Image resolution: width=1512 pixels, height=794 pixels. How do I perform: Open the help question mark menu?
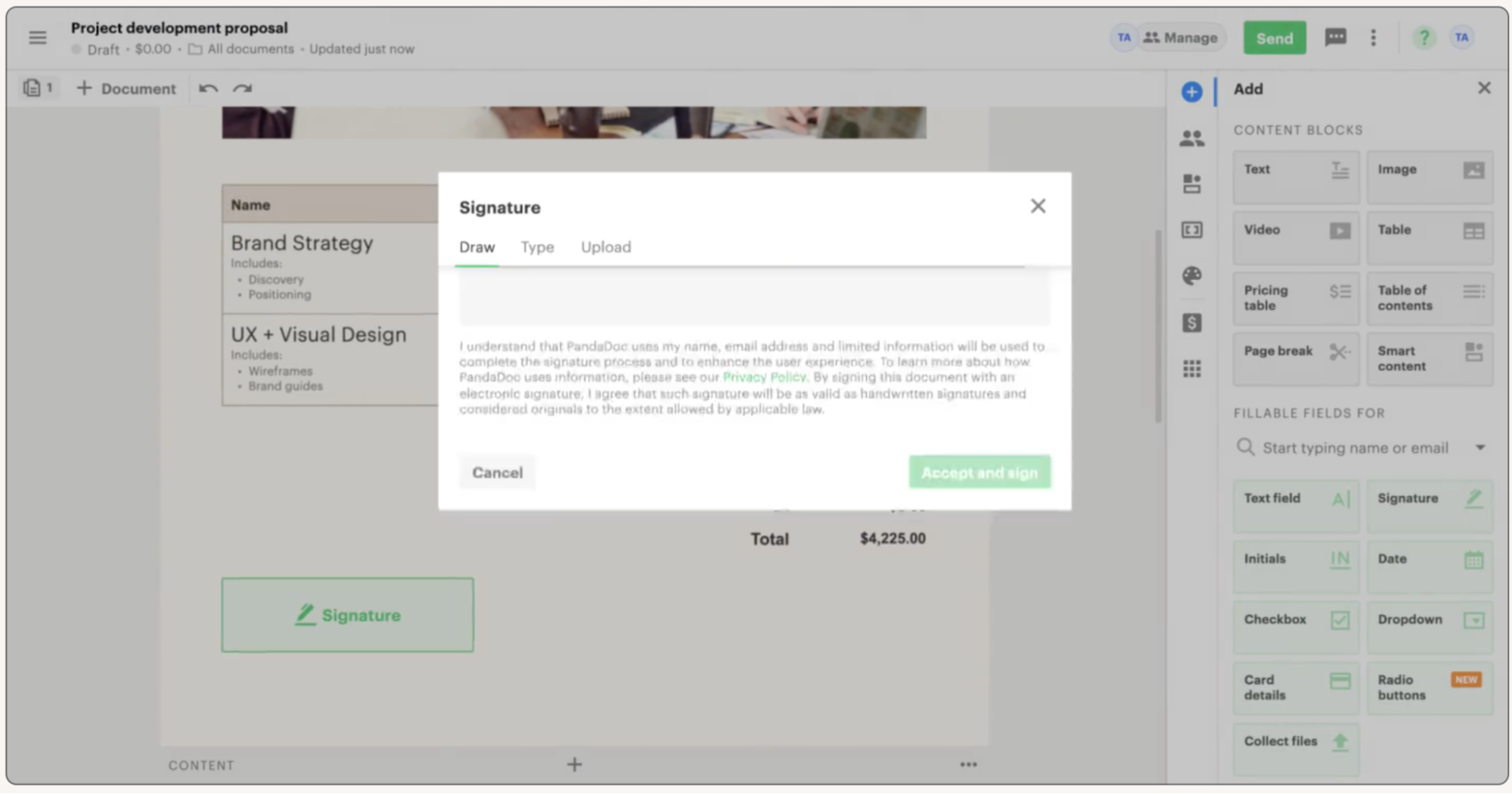(1424, 37)
